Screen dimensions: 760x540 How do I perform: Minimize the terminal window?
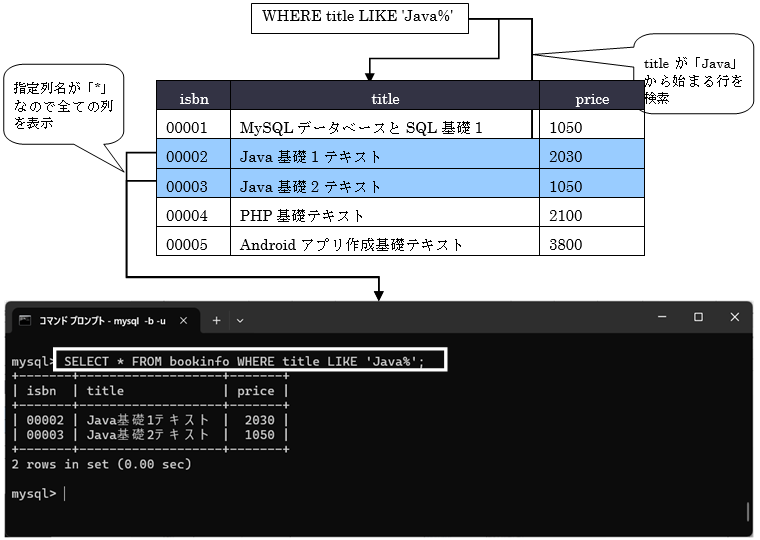pos(656,317)
